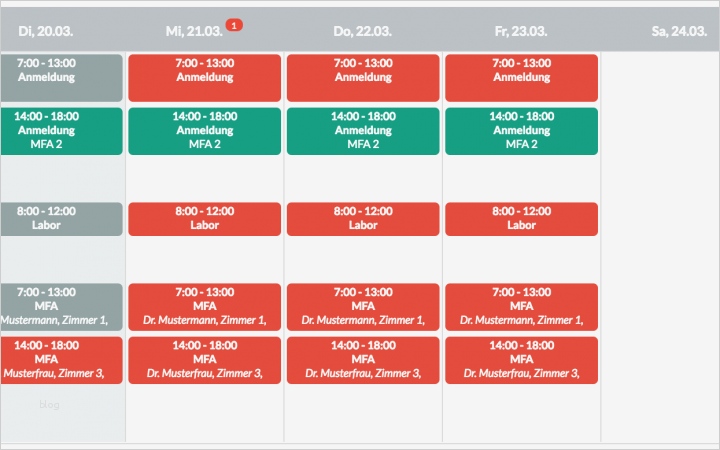Open Wednesday's green Anmeldung MFA 2 shift
This screenshot has width=720, height=450.
click(x=204, y=131)
